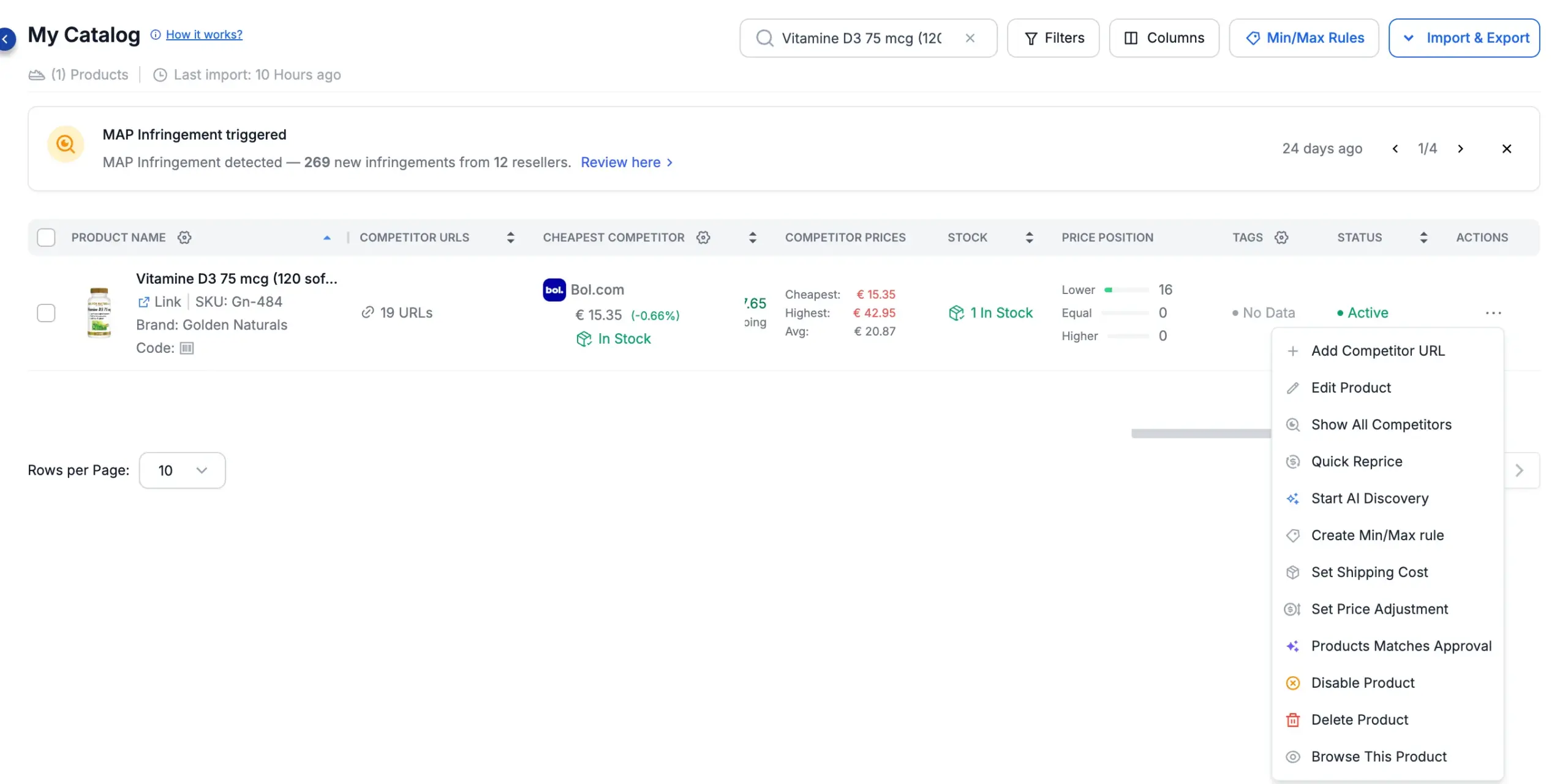1568x784 pixels.
Task: Choose Set Shipping Cost menu entry
Action: pyautogui.click(x=1387, y=572)
